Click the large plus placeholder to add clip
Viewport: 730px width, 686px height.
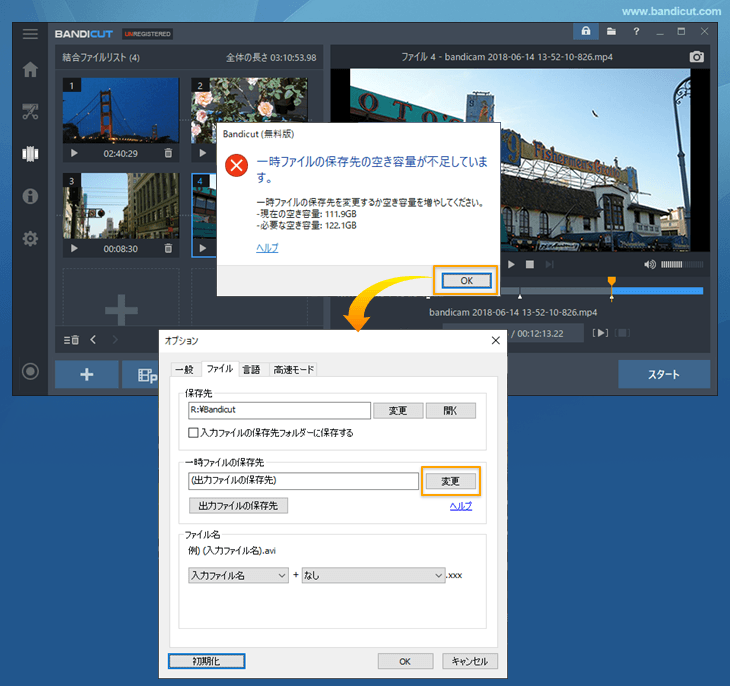[x=121, y=310]
